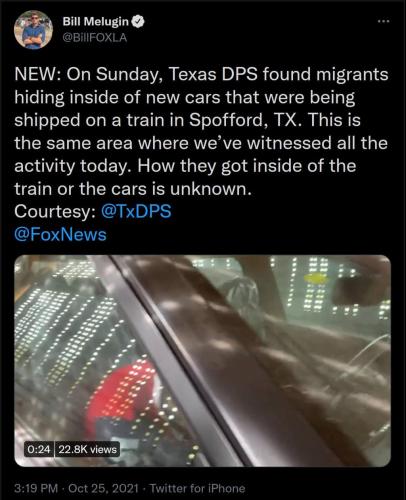The height and width of the screenshot is (500, 406).
Task: Open the 3:19 PM timestamp link
Action: point(36,488)
